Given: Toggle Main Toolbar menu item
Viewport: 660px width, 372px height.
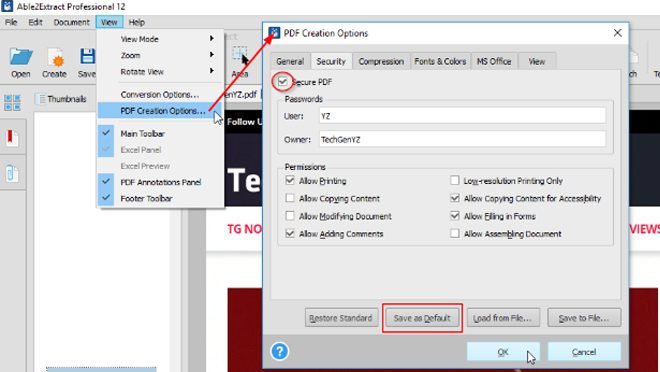Looking at the screenshot, I should coord(161,133).
